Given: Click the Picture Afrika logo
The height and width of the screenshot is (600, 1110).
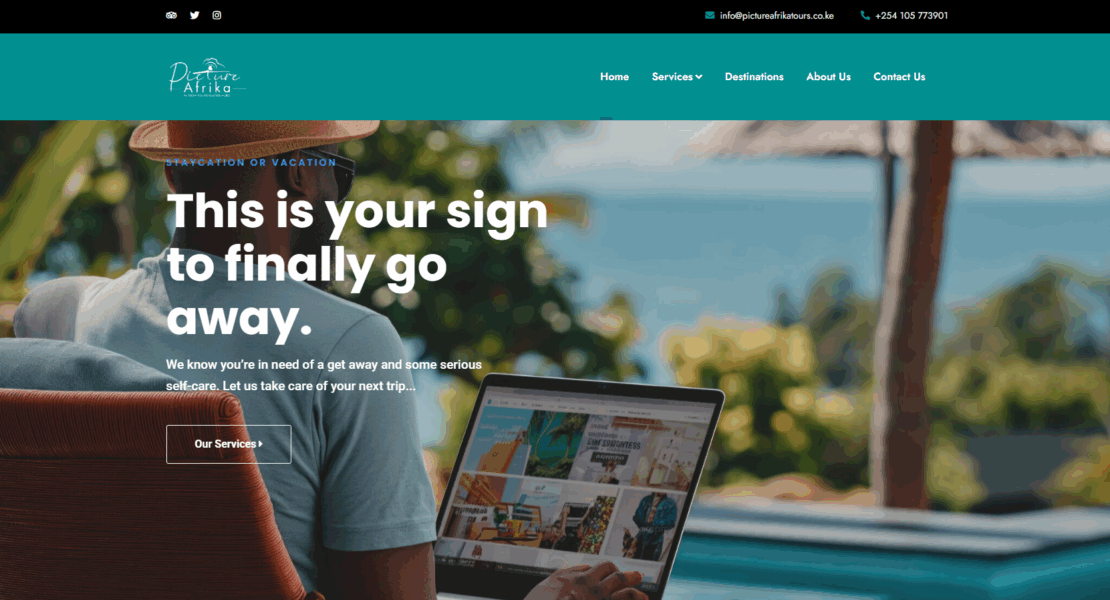Looking at the screenshot, I should point(207,77).
